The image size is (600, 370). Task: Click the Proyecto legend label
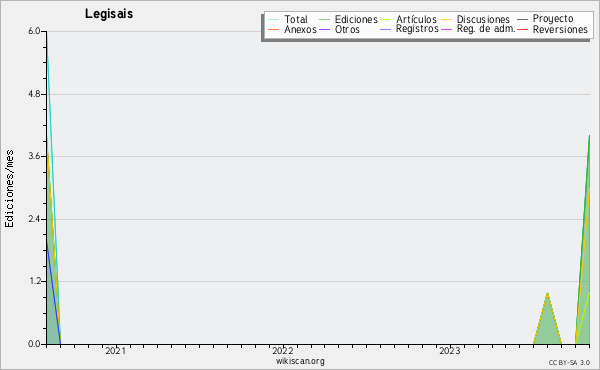(553, 19)
